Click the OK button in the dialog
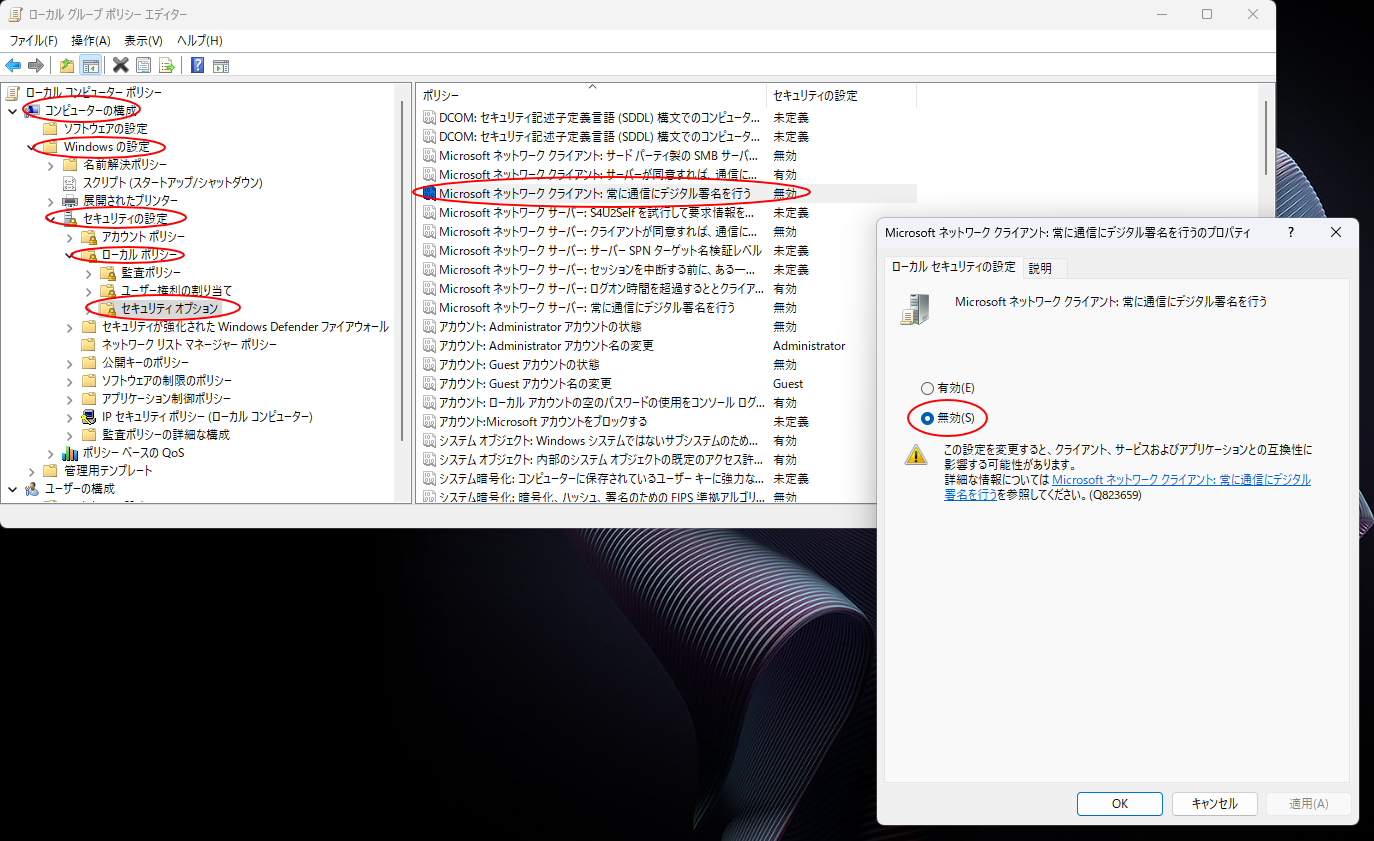The image size is (1374, 841). click(x=1119, y=803)
